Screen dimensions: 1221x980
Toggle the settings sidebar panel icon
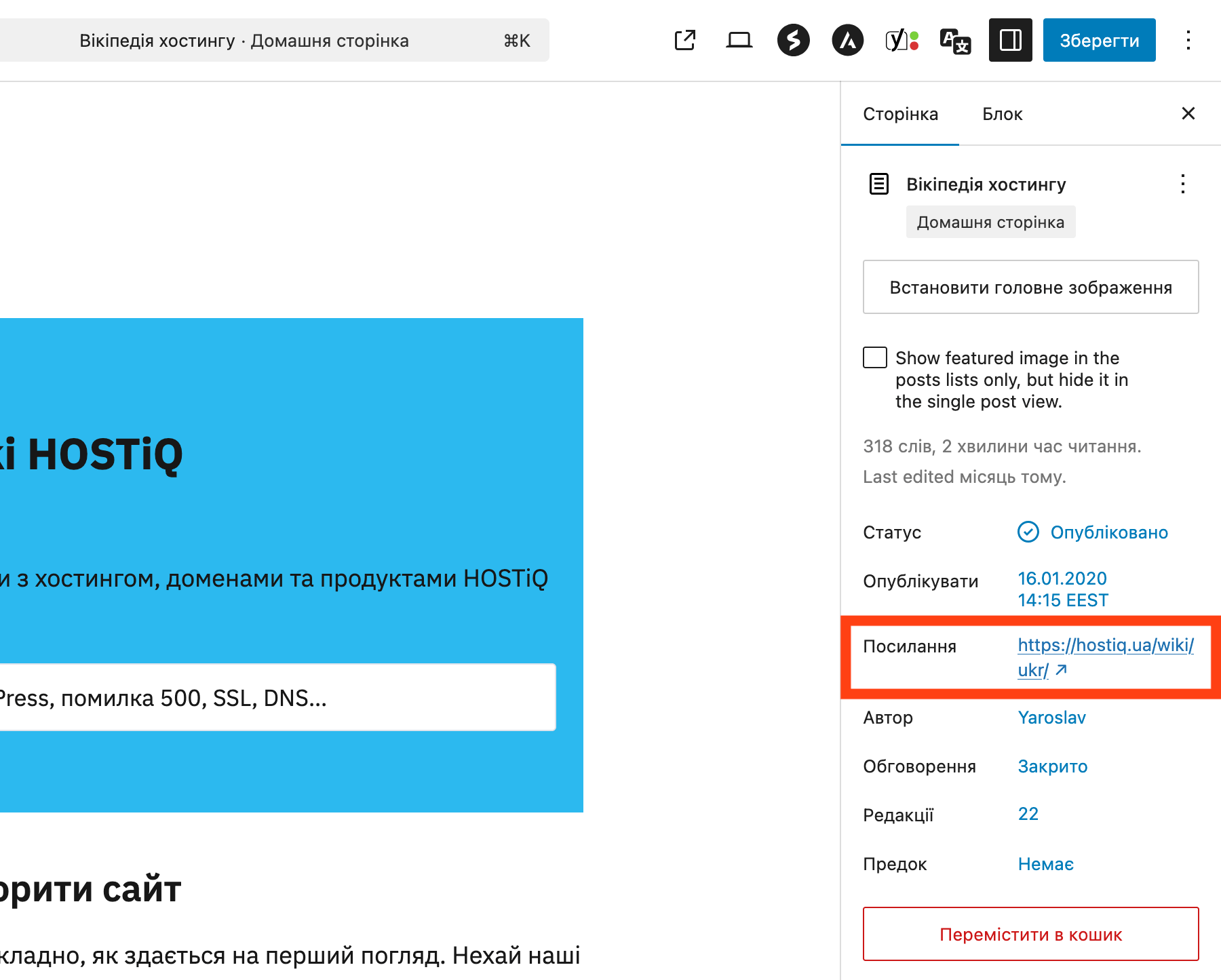[x=1011, y=40]
